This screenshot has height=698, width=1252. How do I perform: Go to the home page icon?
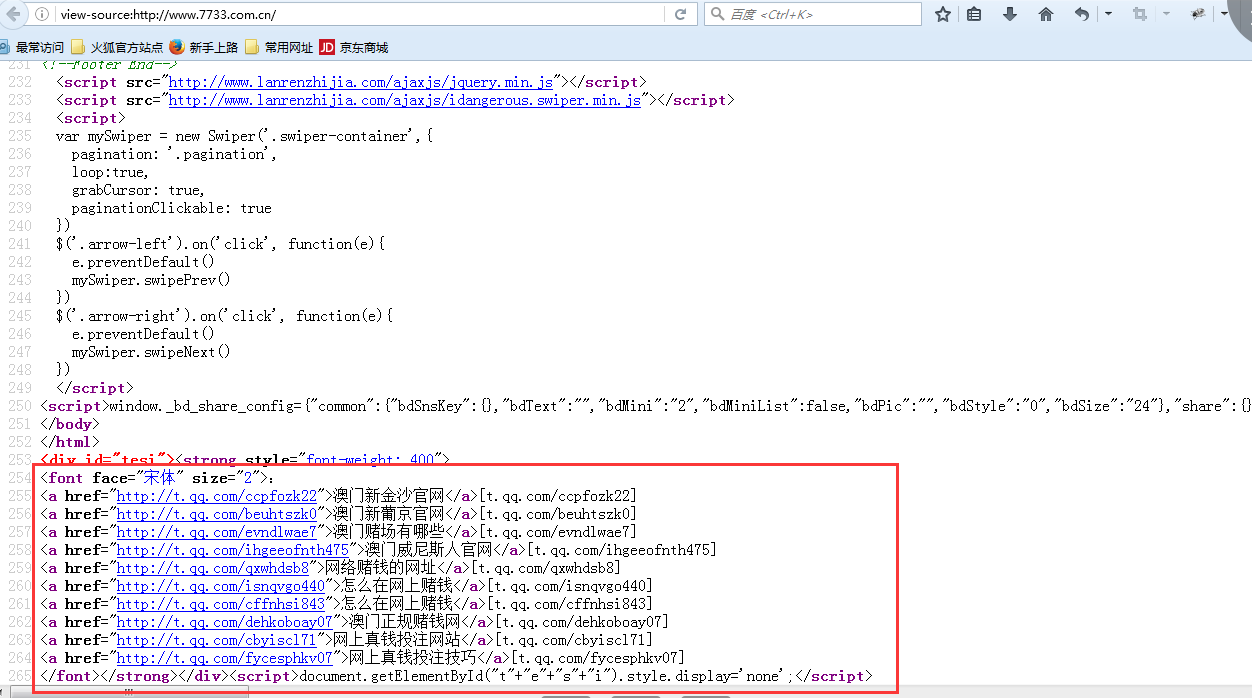click(x=1046, y=14)
